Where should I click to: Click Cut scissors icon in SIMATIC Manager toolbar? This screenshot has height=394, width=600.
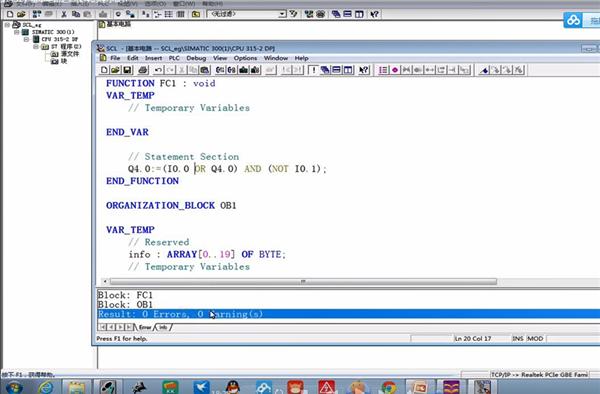pos(64,14)
